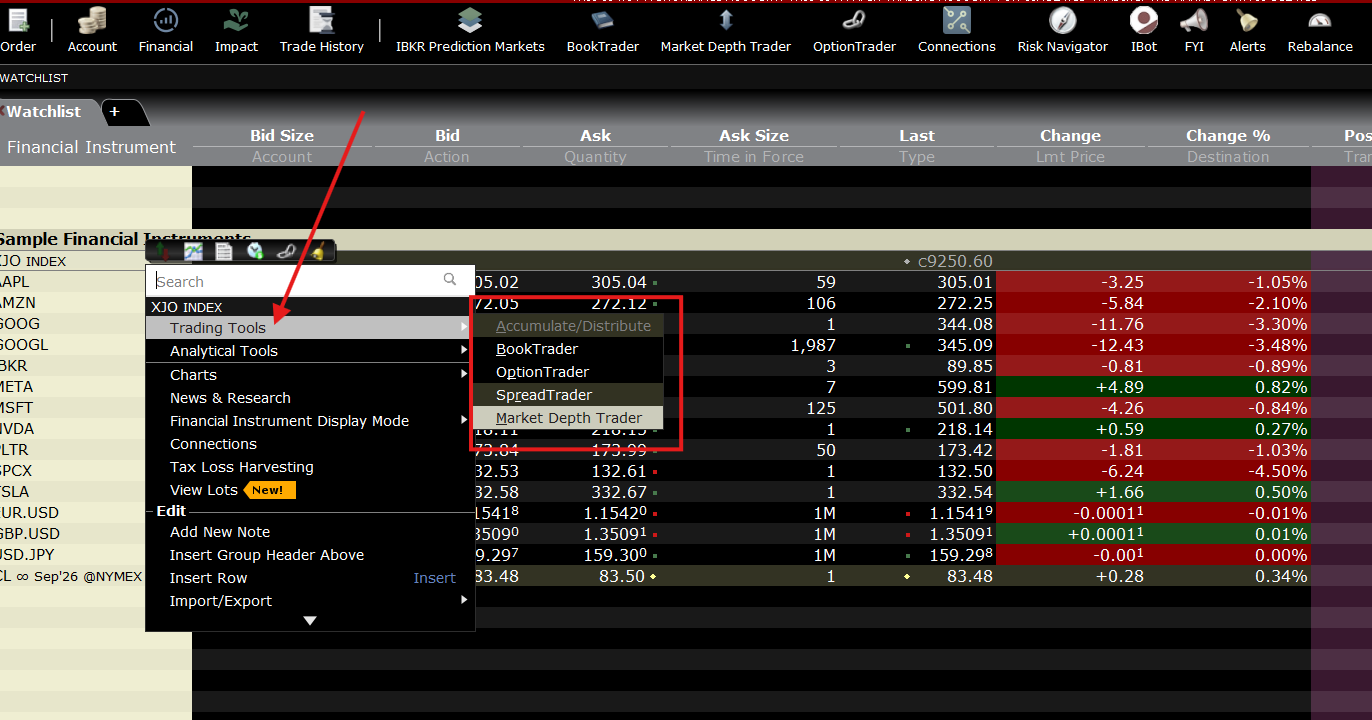Select Market Depth Trader in the submenu
The width and height of the screenshot is (1372, 720).
point(568,418)
